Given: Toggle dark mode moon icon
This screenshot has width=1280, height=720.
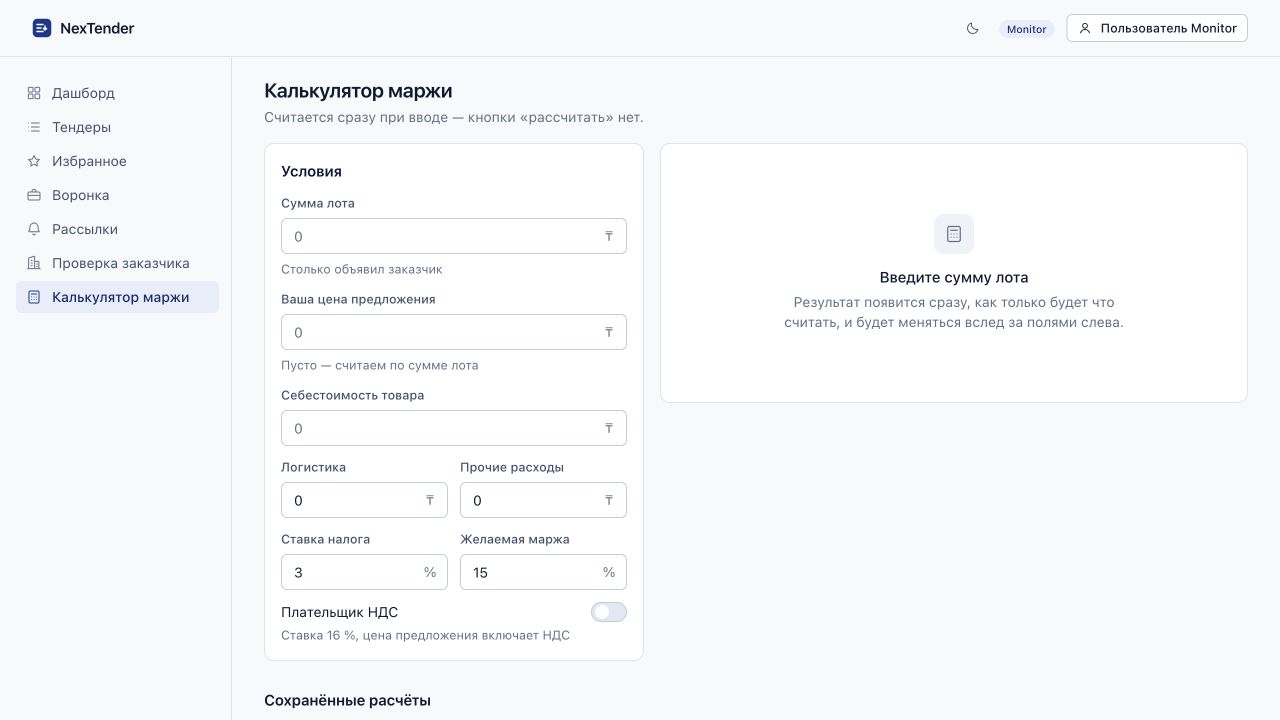Looking at the screenshot, I should tap(973, 28).
